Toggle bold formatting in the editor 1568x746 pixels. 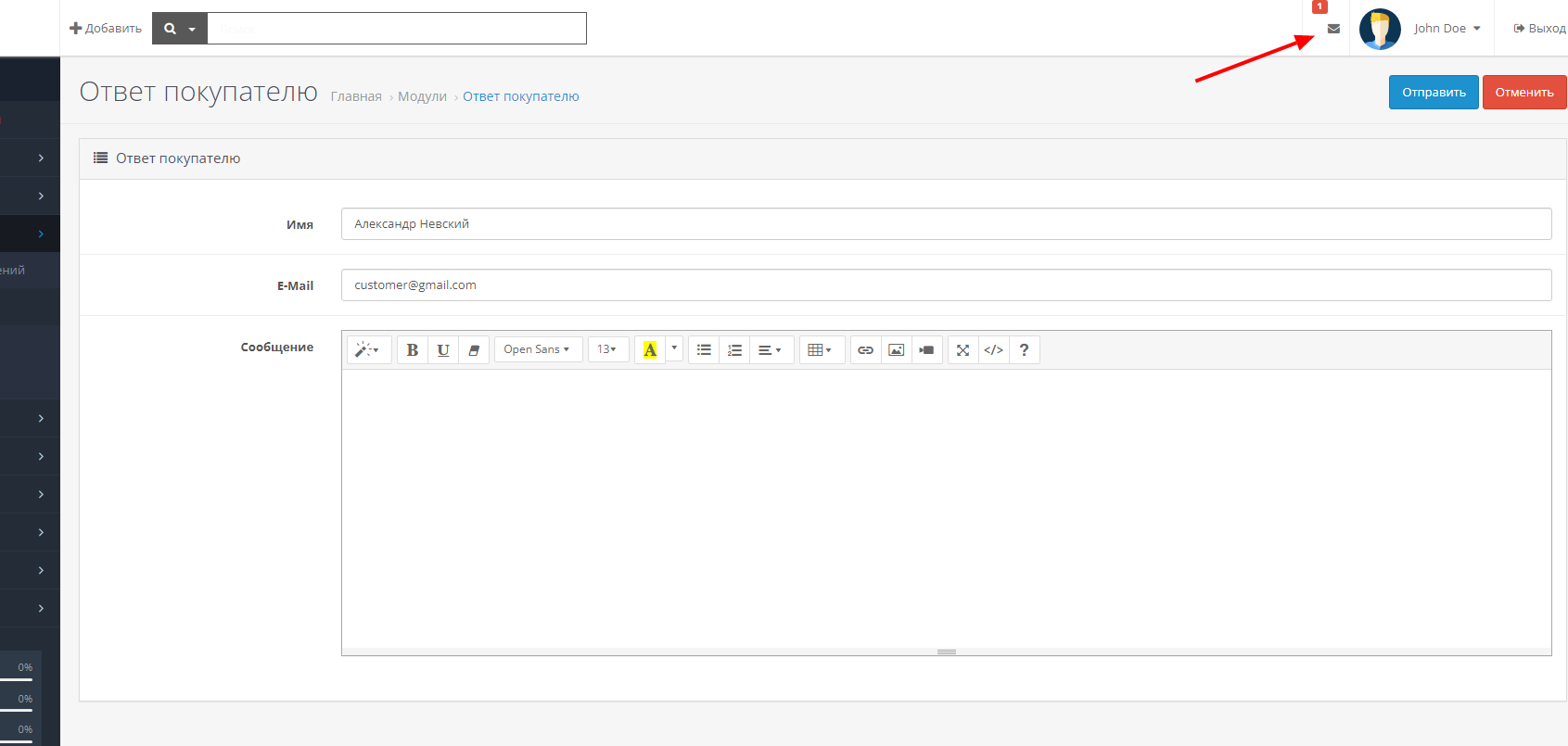[x=413, y=350]
